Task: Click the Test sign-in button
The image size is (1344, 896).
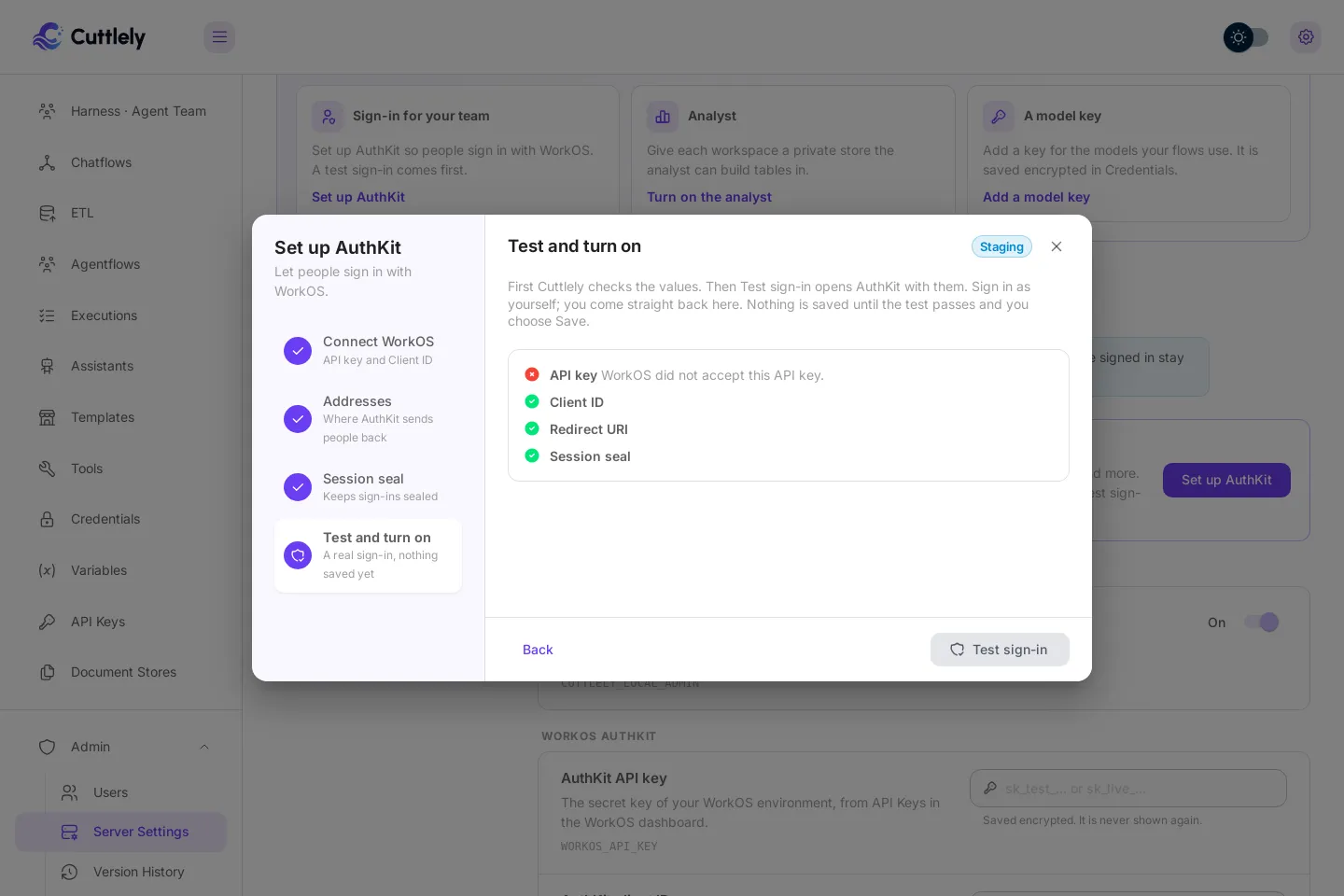Action: 1000,650
